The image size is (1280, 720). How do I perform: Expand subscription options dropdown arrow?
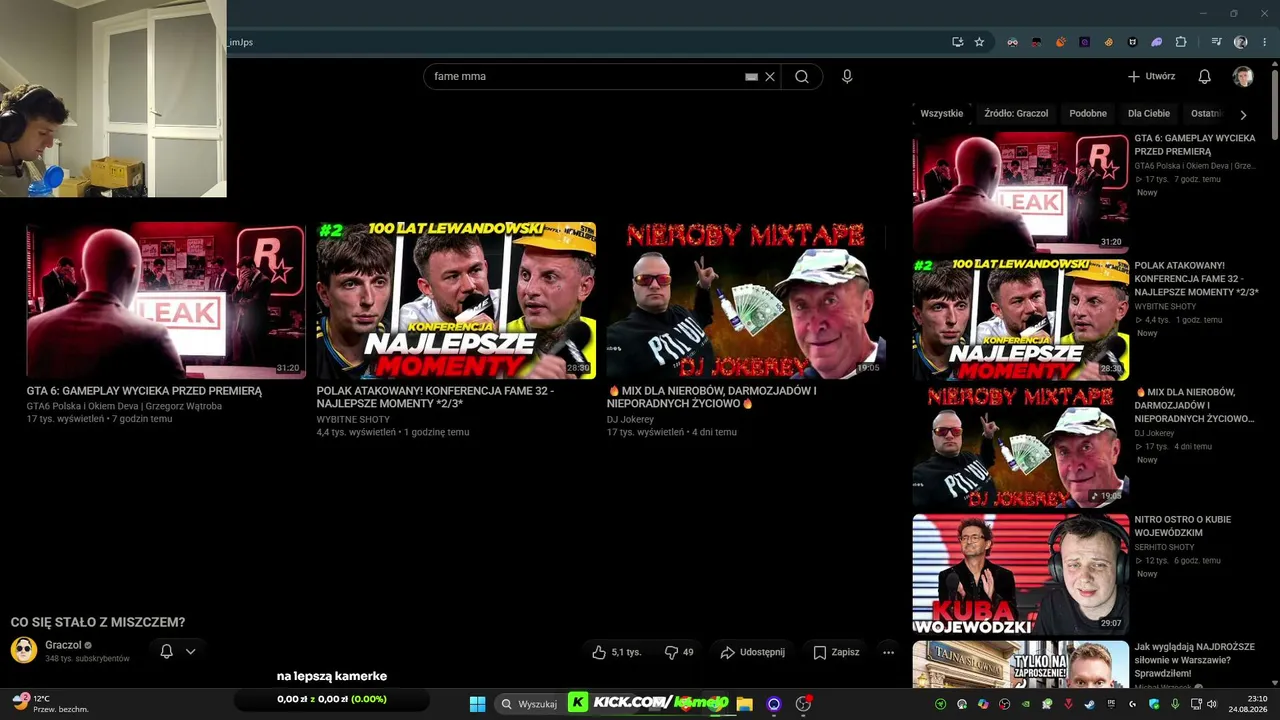[190, 651]
